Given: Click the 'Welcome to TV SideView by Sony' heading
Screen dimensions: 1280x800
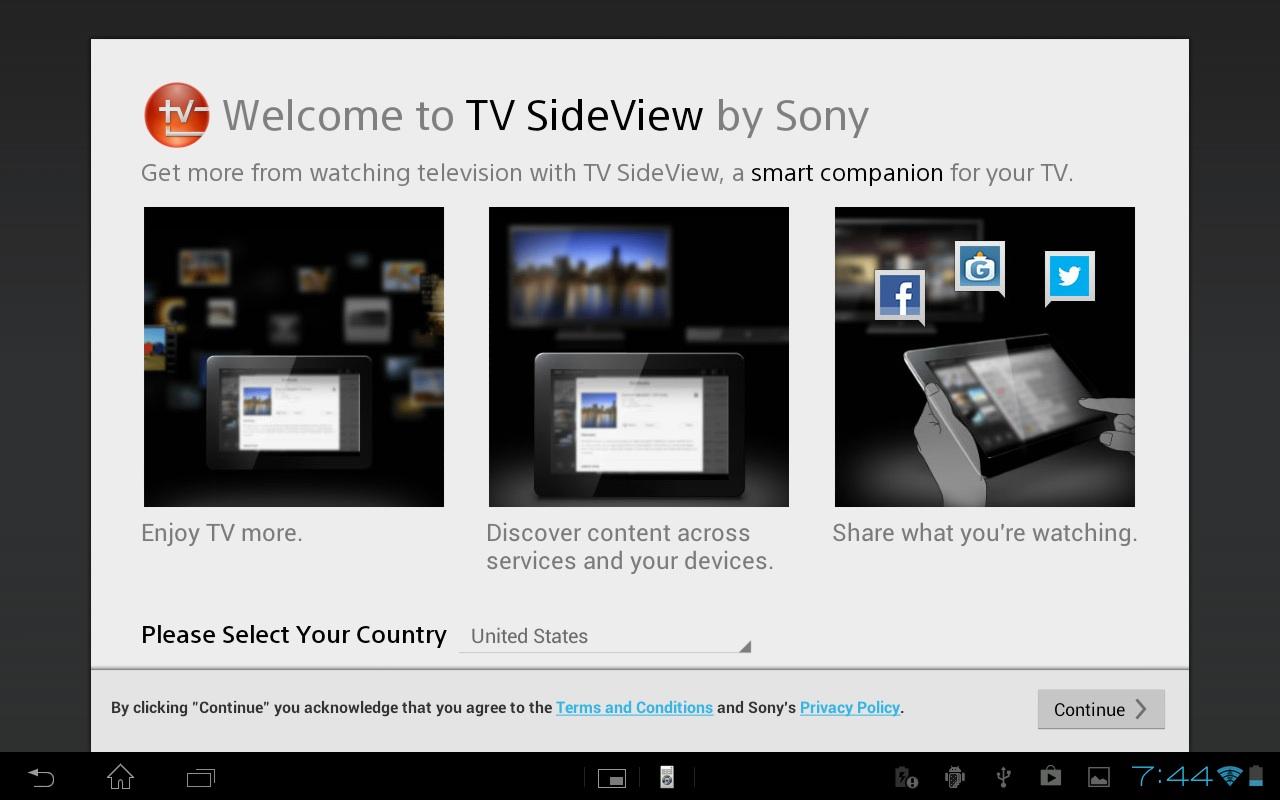Looking at the screenshot, I should pyautogui.click(x=545, y=116).
